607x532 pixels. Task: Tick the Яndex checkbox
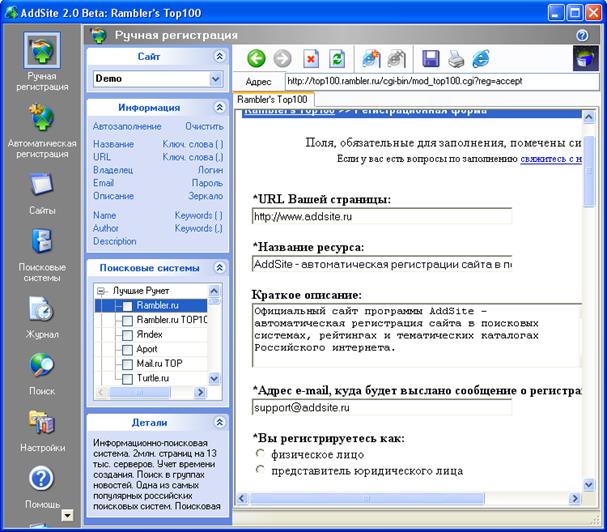(x=127, y=335)
